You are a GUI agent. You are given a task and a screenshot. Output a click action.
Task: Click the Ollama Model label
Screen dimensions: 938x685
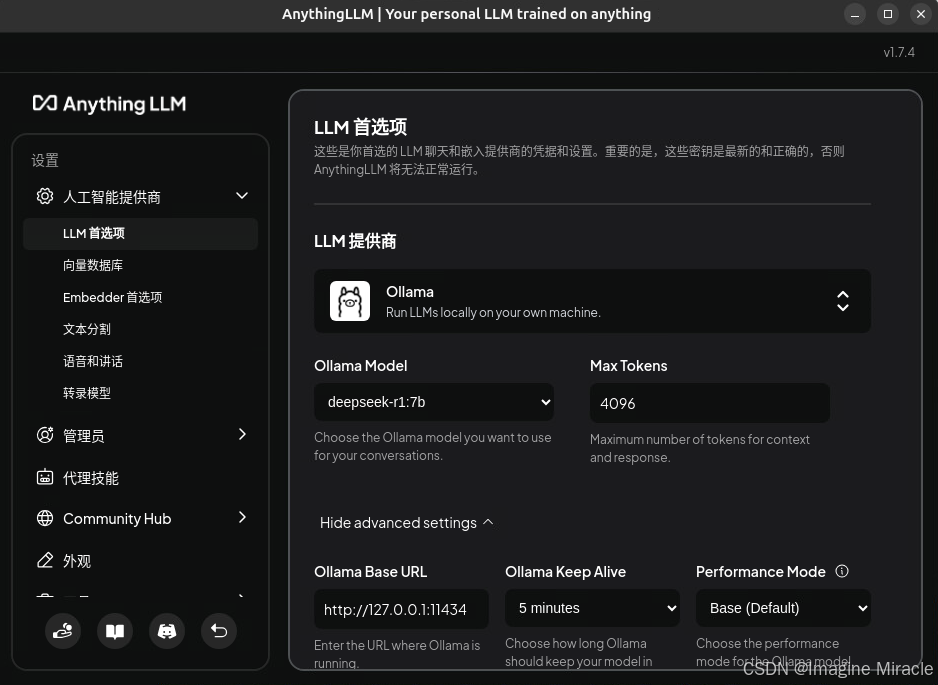click(x=361, y=366)
